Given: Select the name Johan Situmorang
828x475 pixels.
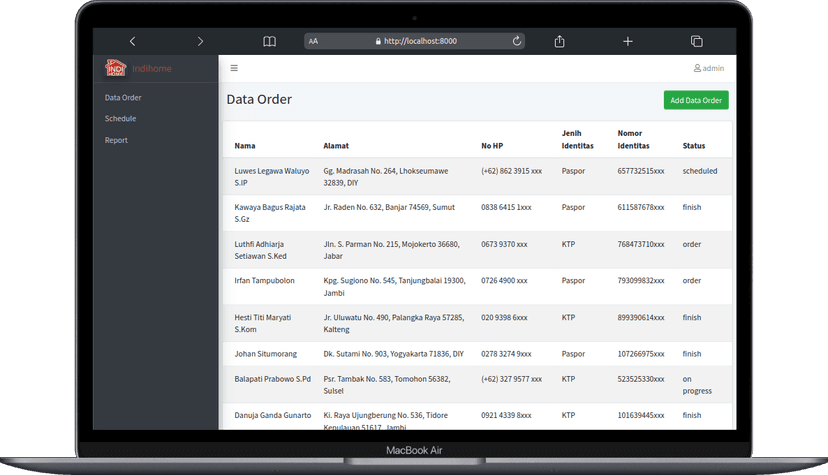Looking at the screenshot, I should click(x=266, y=354).
